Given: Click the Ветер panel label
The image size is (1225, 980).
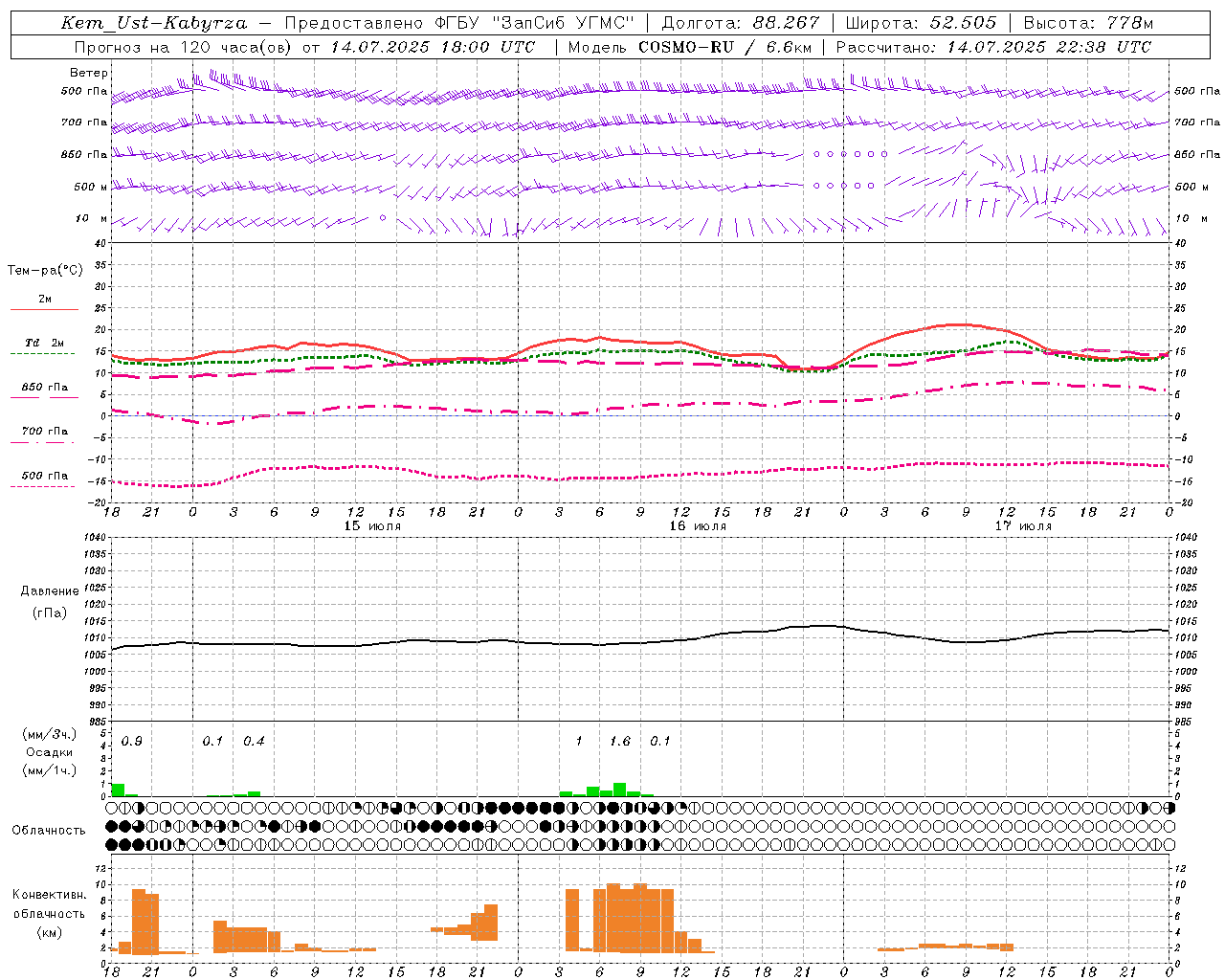Looking at the screenshot, I should tap(89, 73).
